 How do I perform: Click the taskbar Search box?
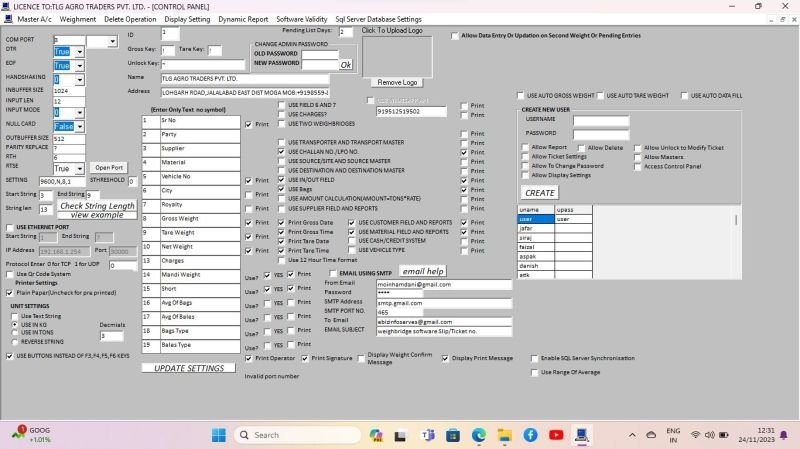tap(297, 435)
